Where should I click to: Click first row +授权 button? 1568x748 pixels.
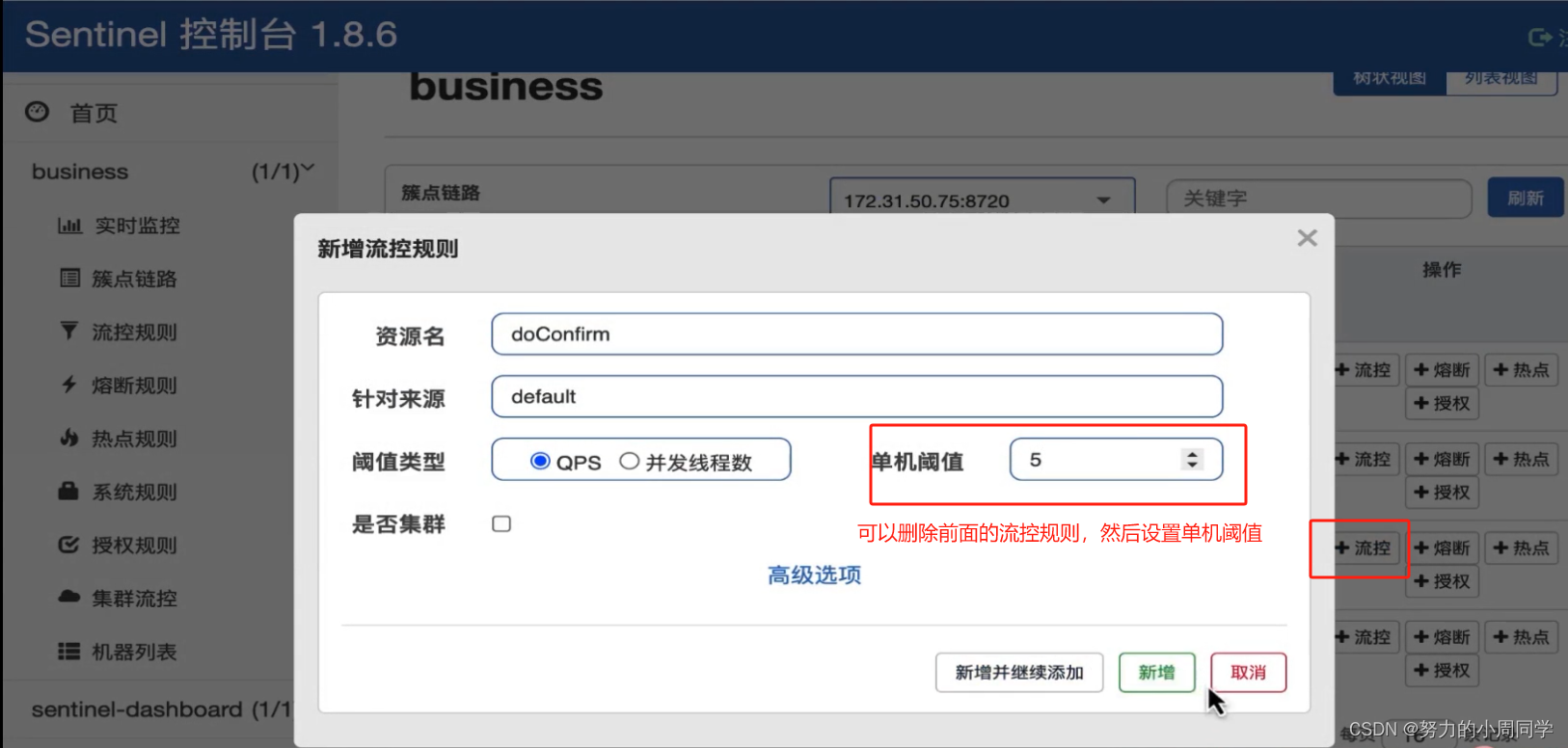point(1442,403)
